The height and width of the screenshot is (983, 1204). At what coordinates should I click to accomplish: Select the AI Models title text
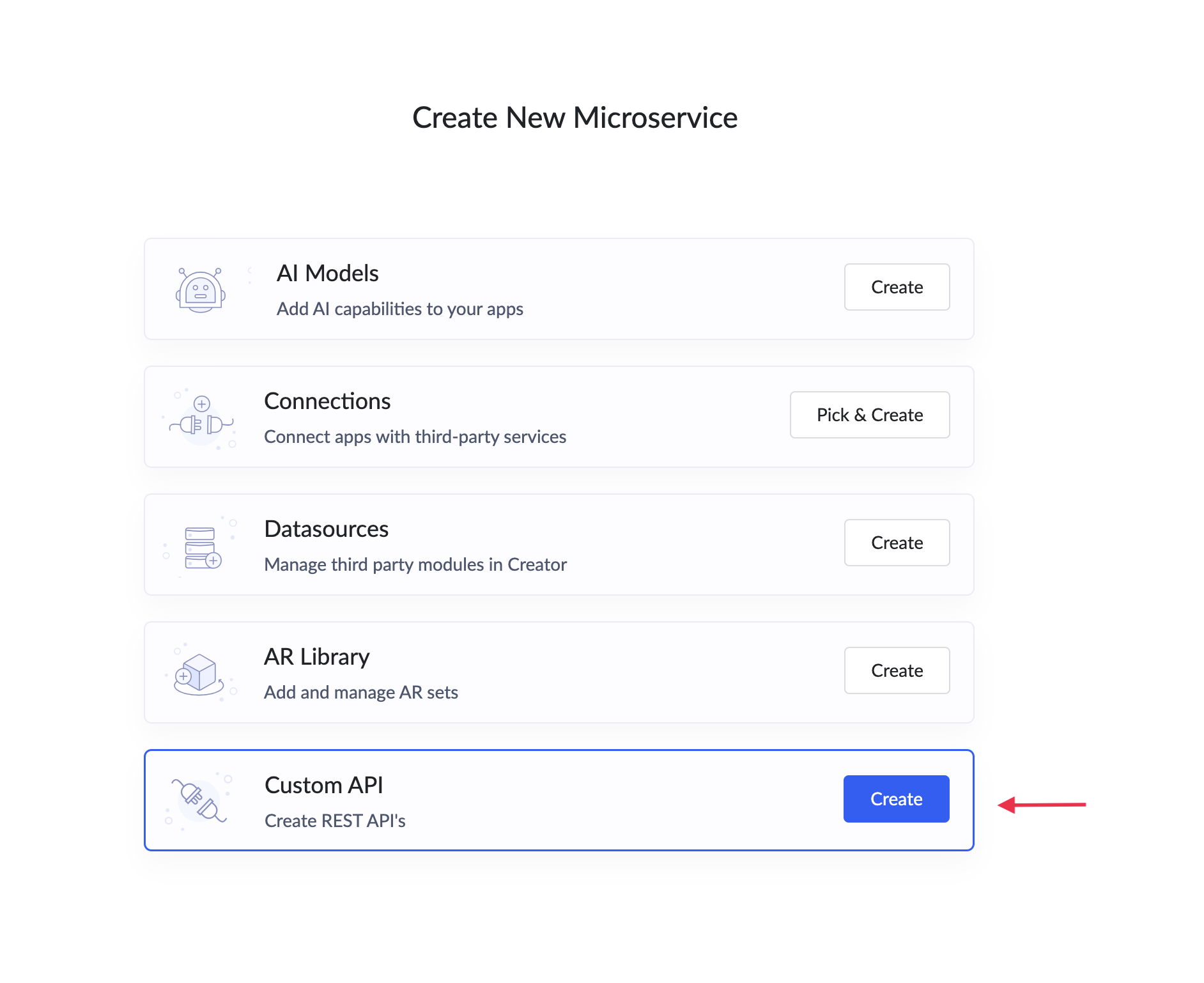point(327,274)
